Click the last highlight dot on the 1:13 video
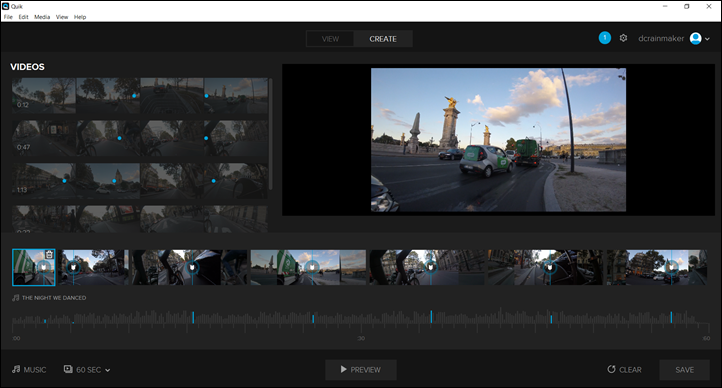The height and width of the screenshot is (388, 722). coord(213,181)
